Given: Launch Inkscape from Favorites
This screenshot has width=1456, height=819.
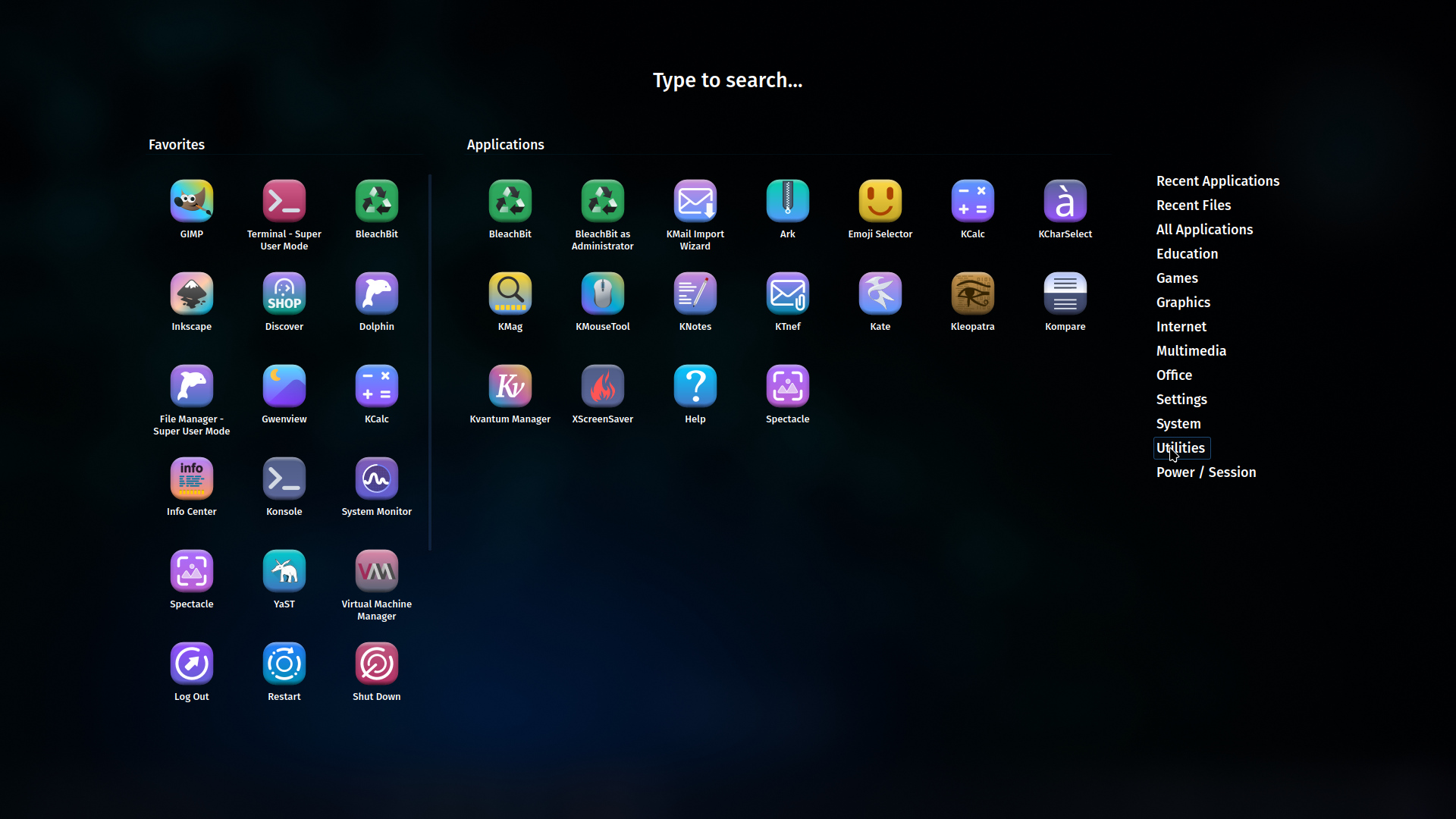Looking at the screenshot, I should (192, 293).
